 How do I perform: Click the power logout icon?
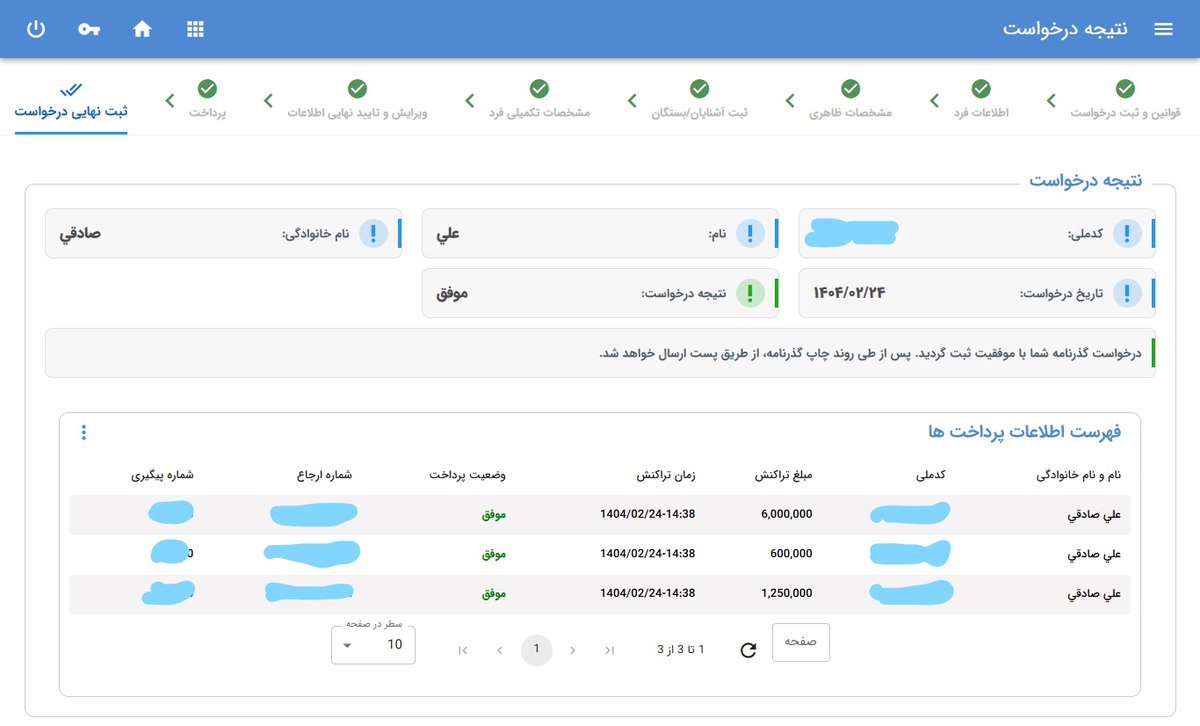(x=35, y=29)
